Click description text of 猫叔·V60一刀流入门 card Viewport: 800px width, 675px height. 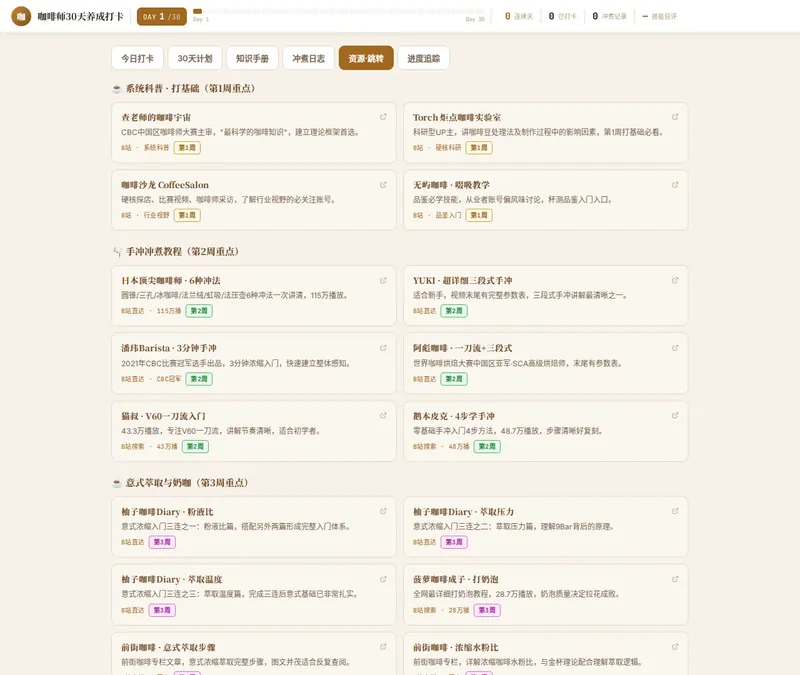point(221,431)
